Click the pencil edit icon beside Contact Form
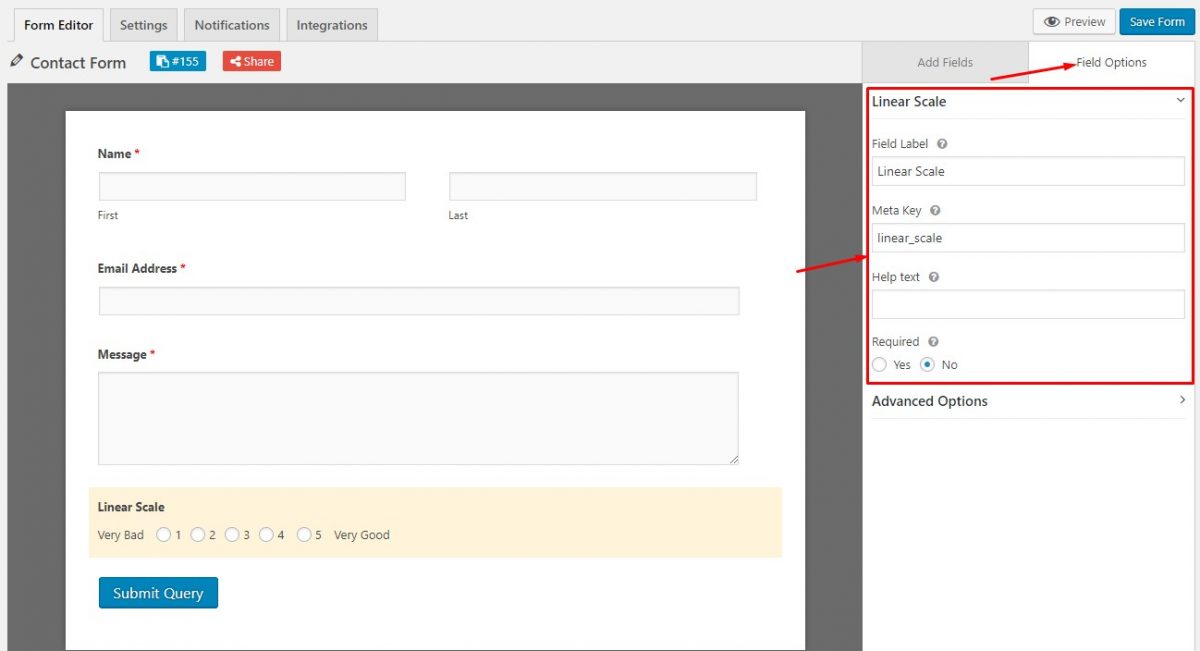1200x651 pixels. pyautogui.click(x=17, y=61)
